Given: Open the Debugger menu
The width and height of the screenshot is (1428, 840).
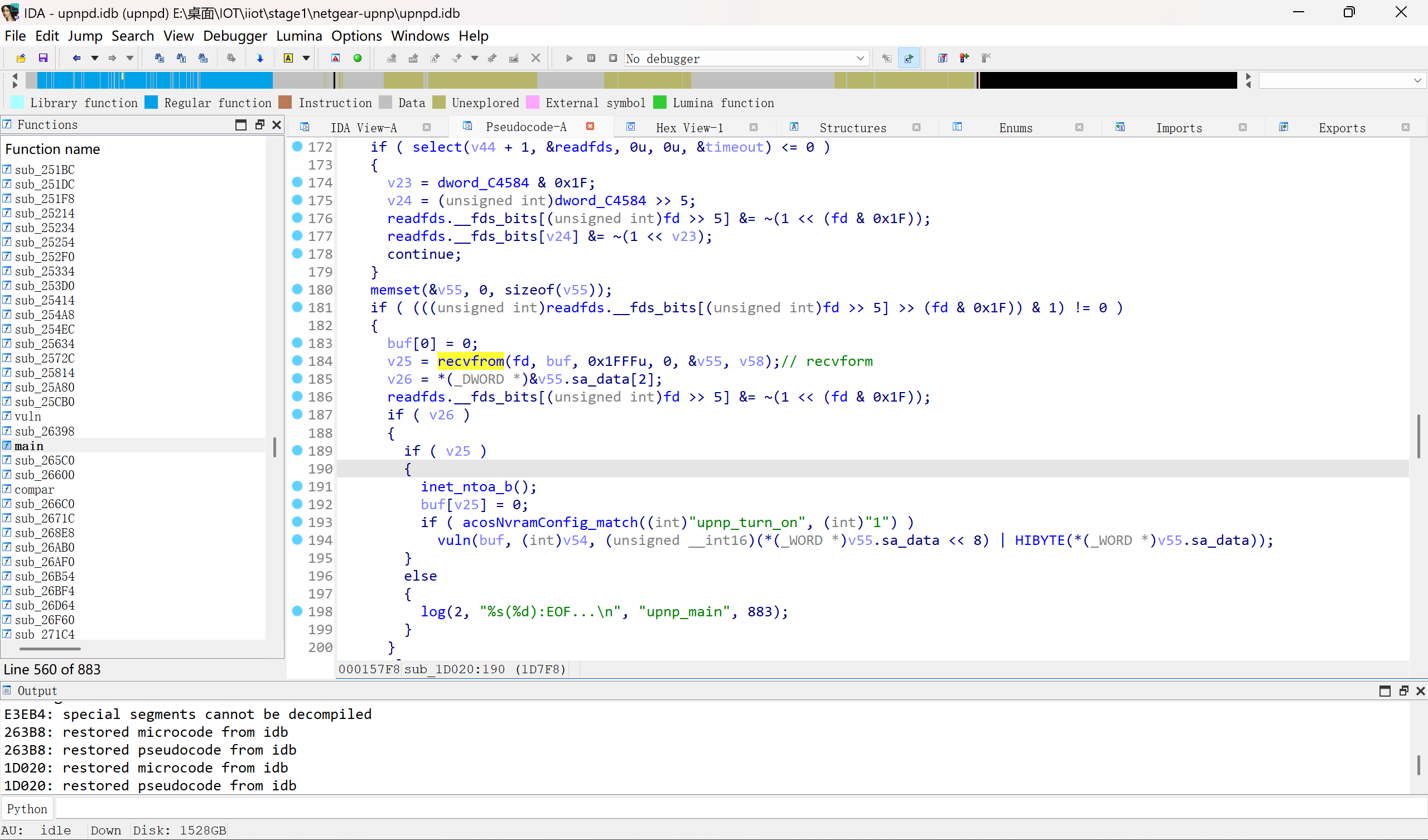Looking at the screenshot, I should (235, 36).
